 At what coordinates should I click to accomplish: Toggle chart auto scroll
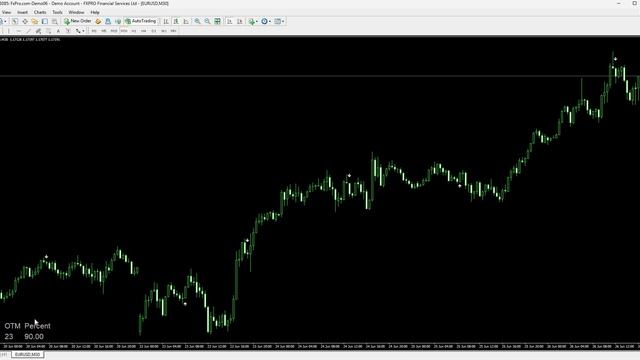(x=229, y=21)
